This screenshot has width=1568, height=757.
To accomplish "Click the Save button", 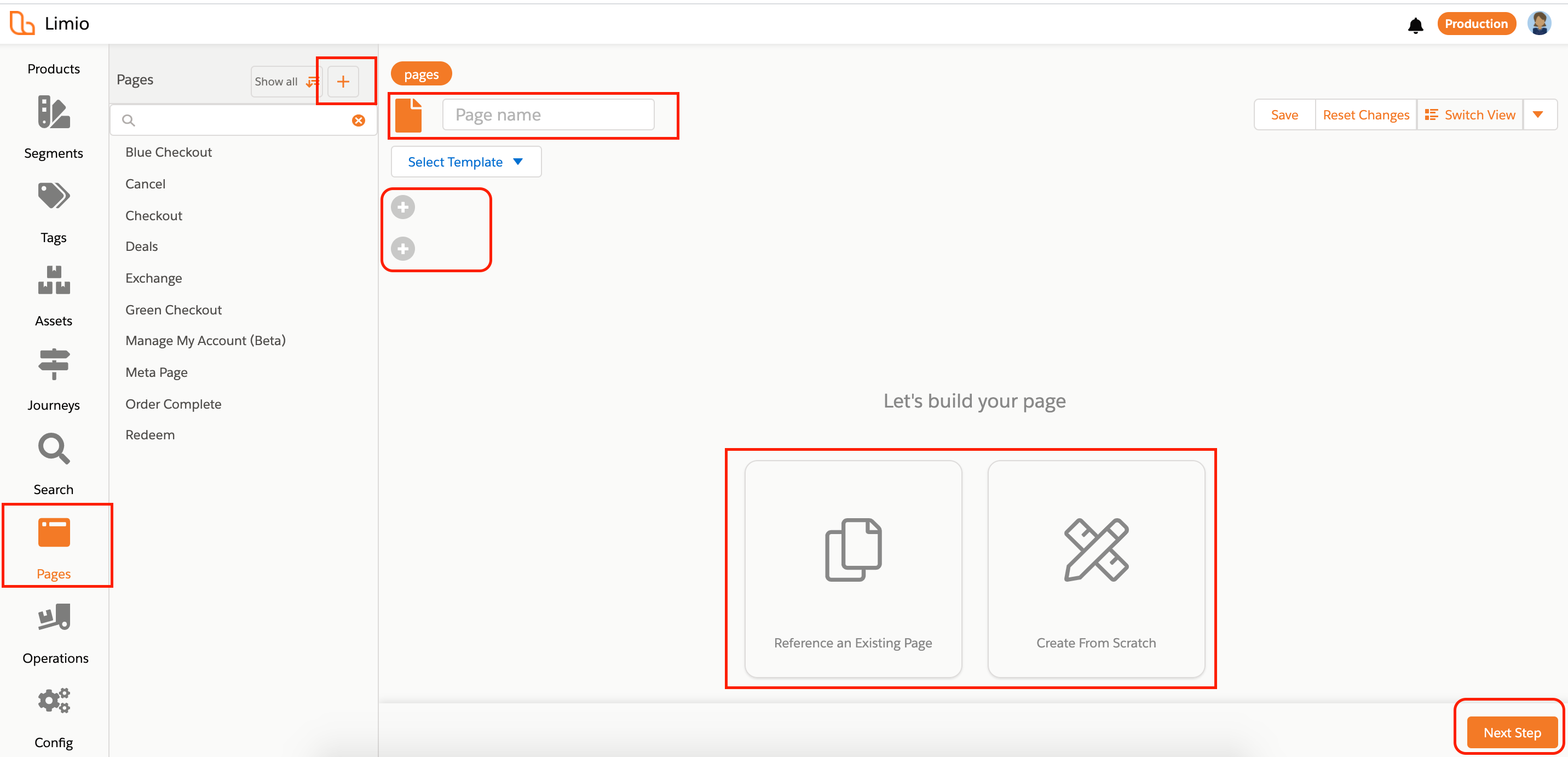I will click(1284, 114).
